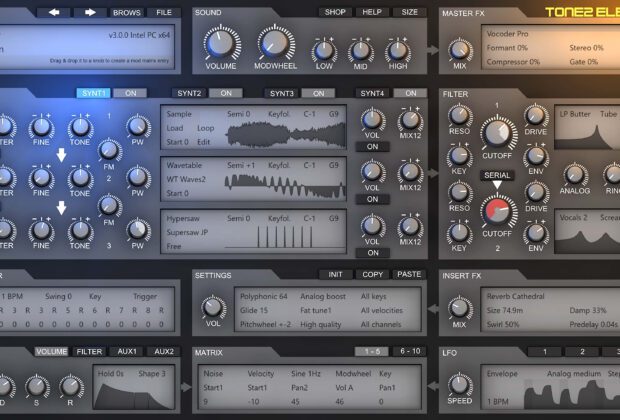Open the Vocoder Pro master effect selector
The width and height of the screenshot is (620, 420).
click(x=508, y=34)
